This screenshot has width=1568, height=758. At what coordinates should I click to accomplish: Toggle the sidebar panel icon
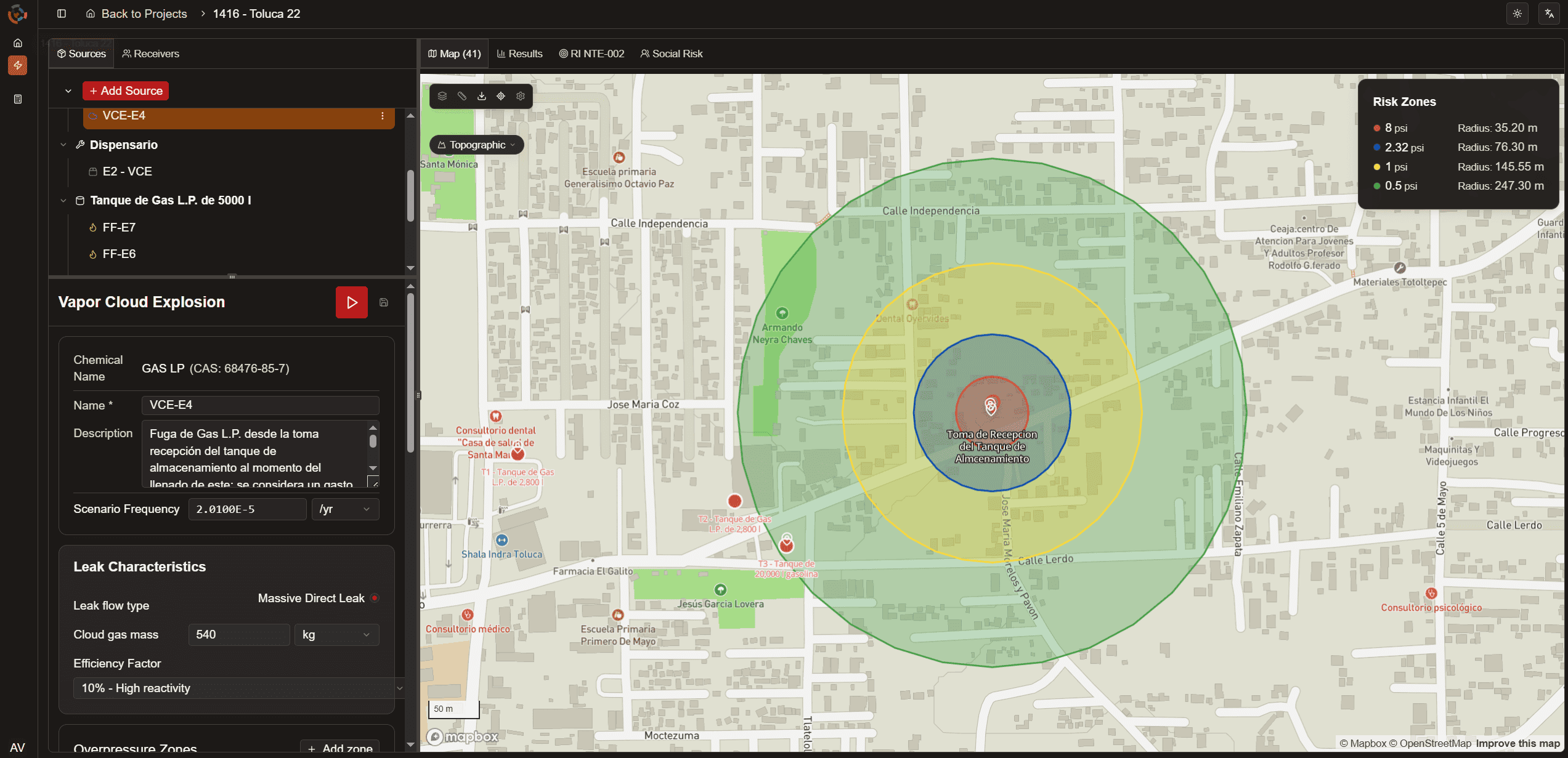point(62,14)
